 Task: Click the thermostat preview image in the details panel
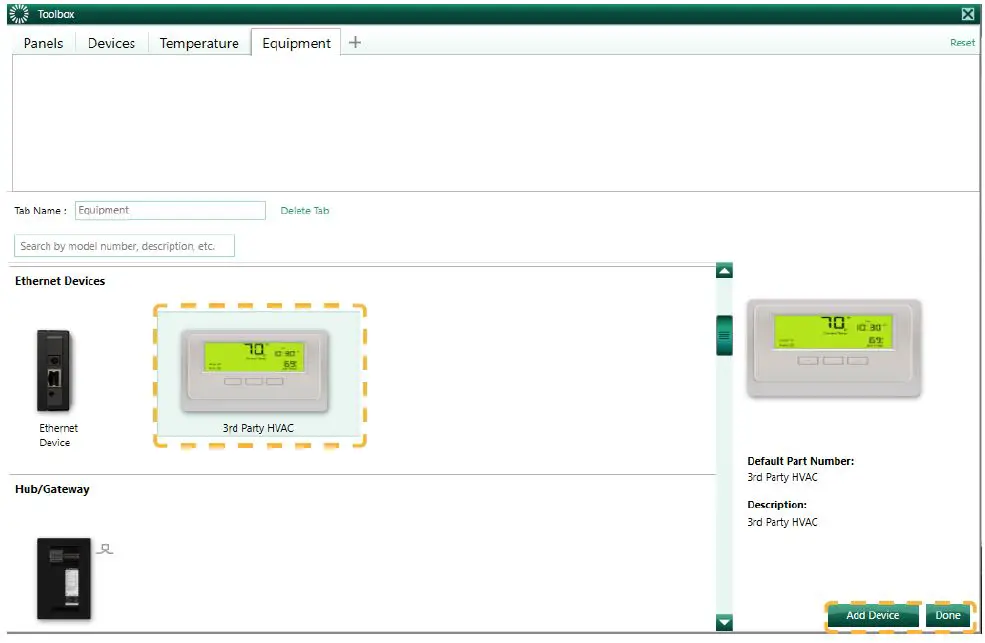[x=835, y=347]
